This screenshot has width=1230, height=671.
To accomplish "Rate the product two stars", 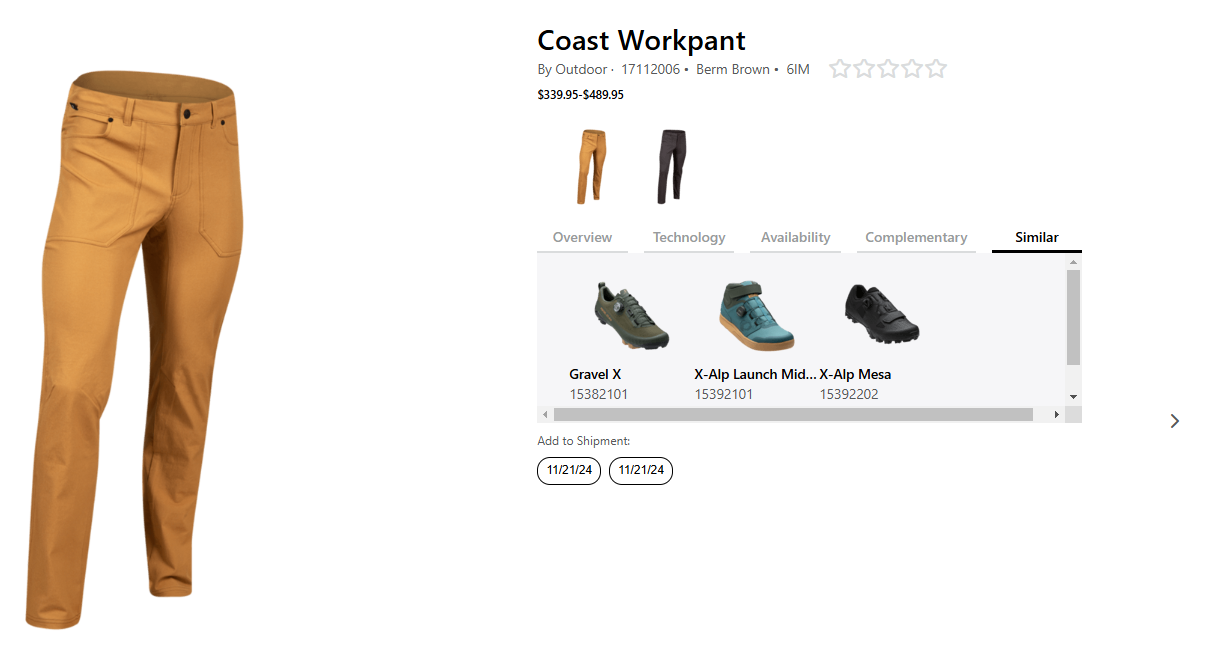I will coord(864,69).
